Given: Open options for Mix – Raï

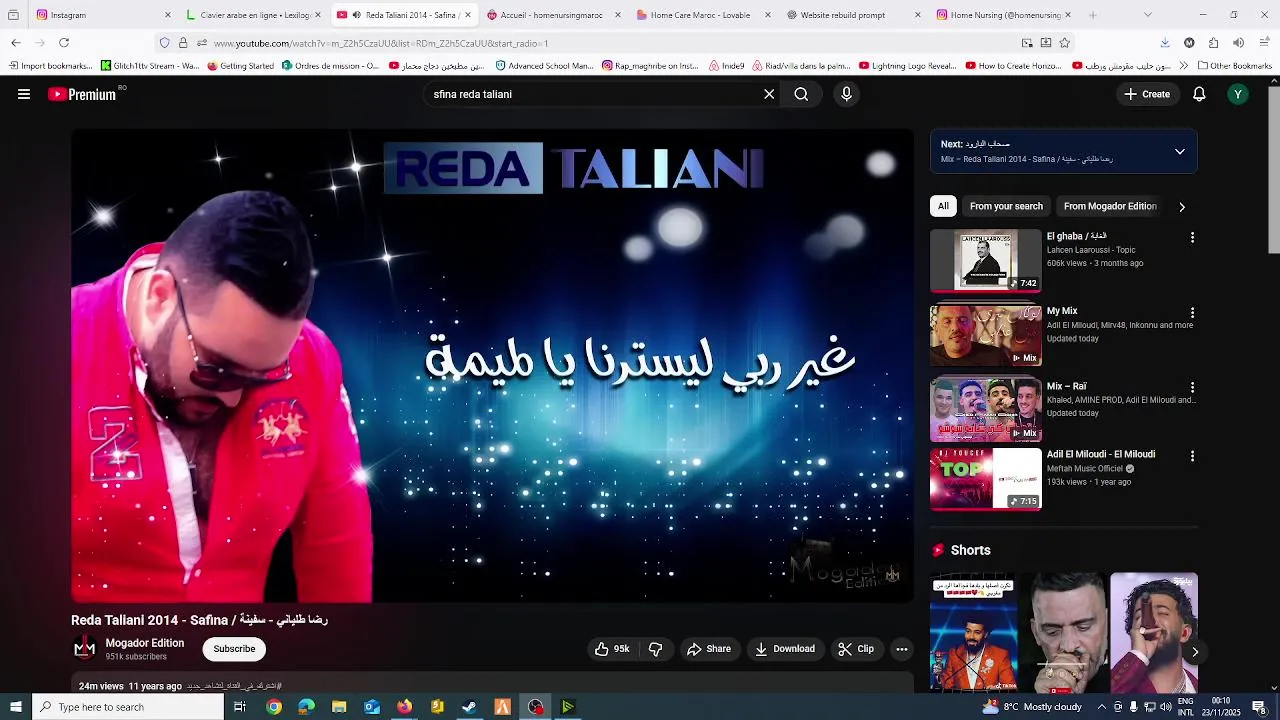Looking at the screenshot, I should [1192, 388].
